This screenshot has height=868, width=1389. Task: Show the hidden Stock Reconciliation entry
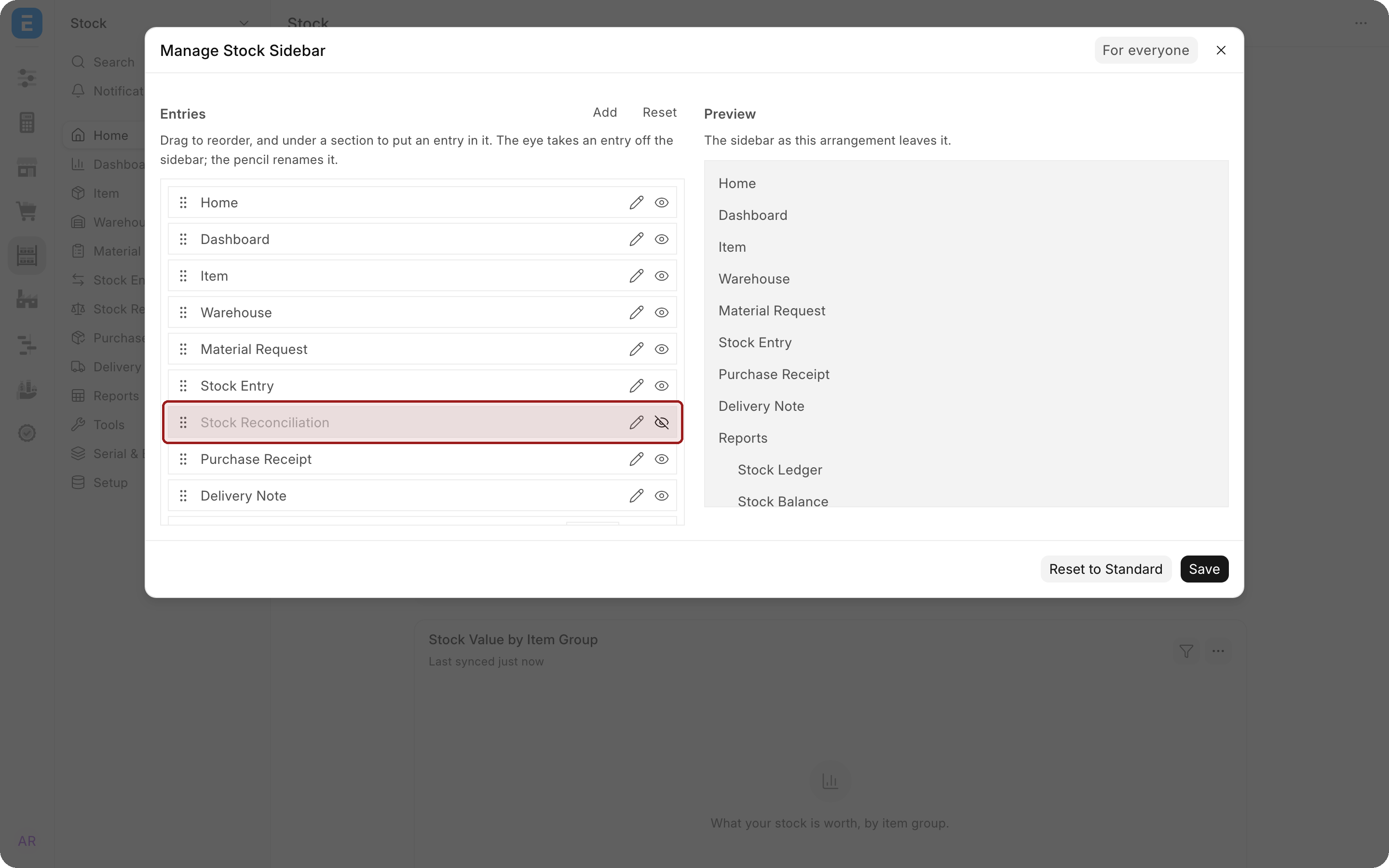(661, 422)
